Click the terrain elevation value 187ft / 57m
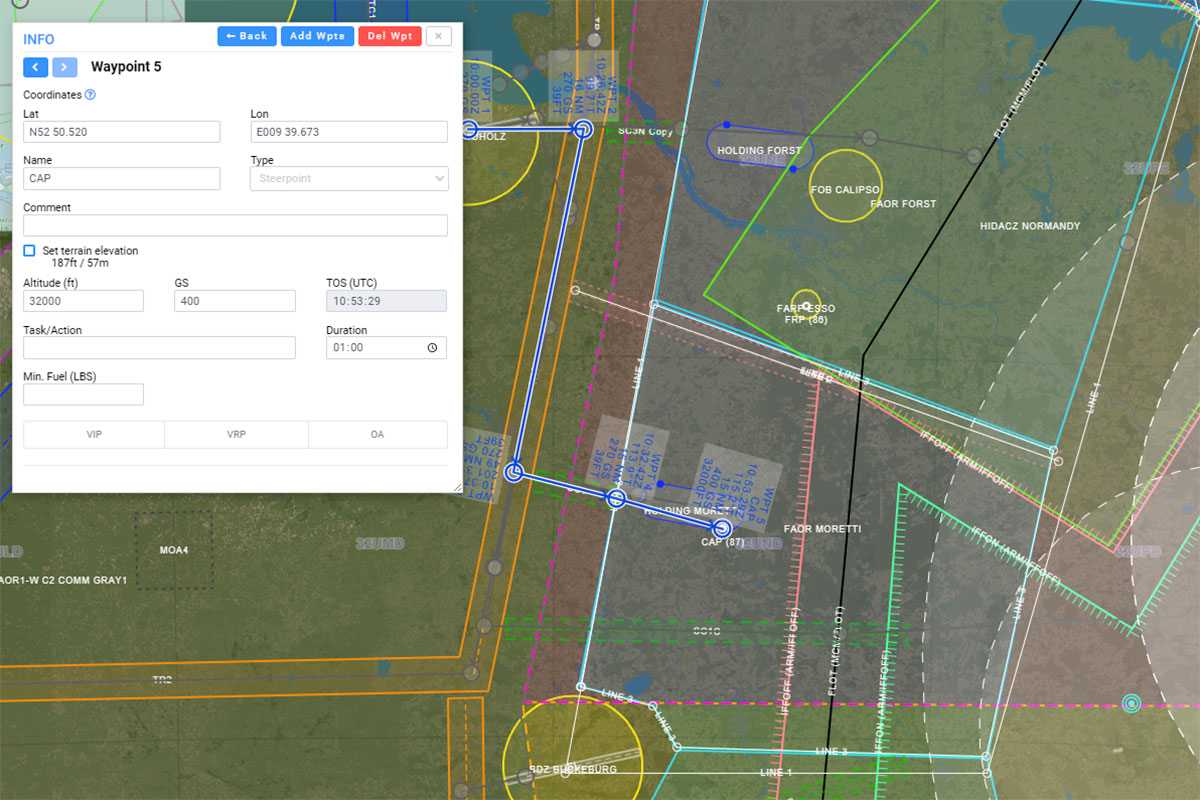 click(x=81, y=263)
